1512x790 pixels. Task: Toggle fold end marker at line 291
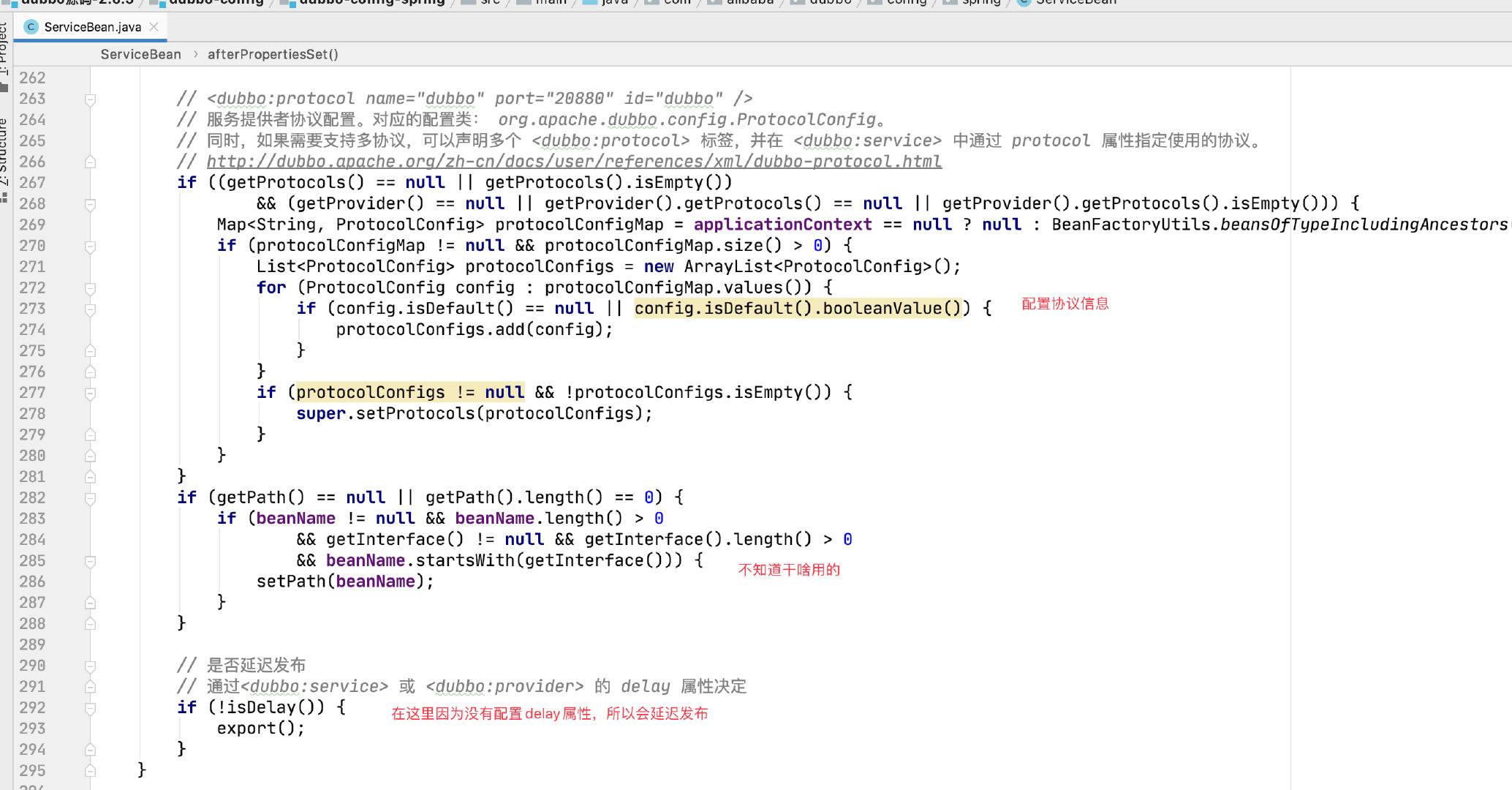coord(90,688)
